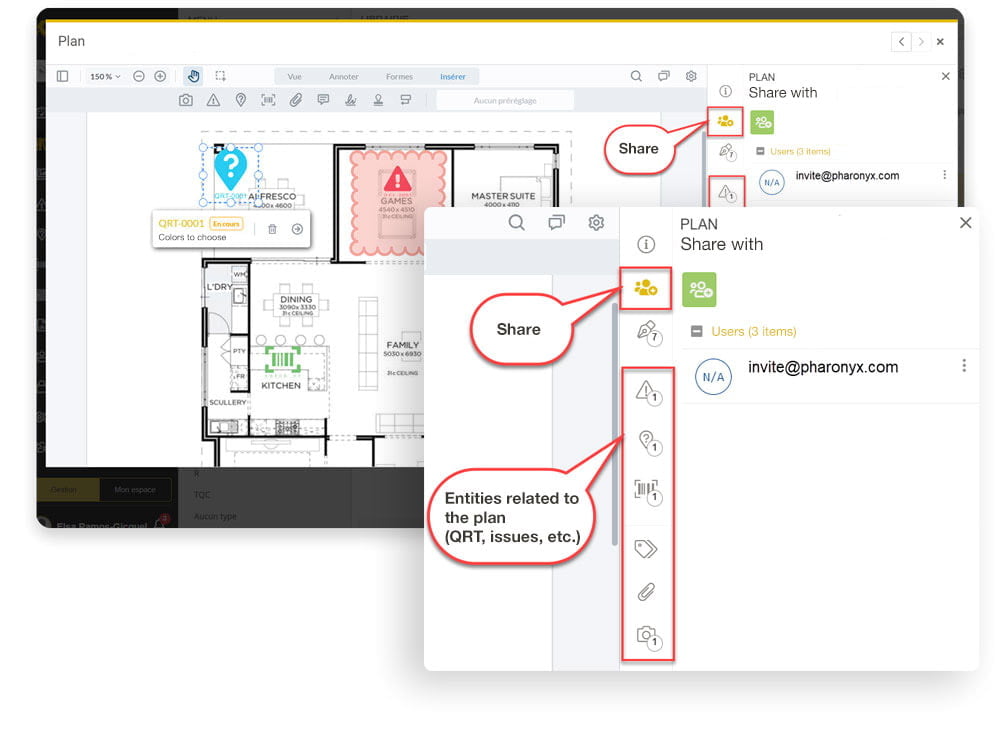Viewport: 1000px width, 736px height.
Task: Open the issues tab in the enlarged inset
Action: click(648, 392)
